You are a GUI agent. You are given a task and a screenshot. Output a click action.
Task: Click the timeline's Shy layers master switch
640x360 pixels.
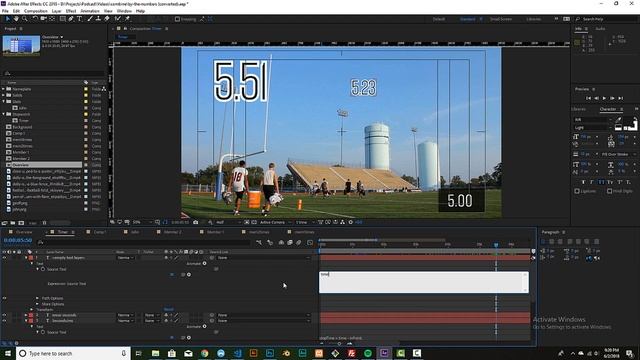pyautogui.click(x=281, y=242)
